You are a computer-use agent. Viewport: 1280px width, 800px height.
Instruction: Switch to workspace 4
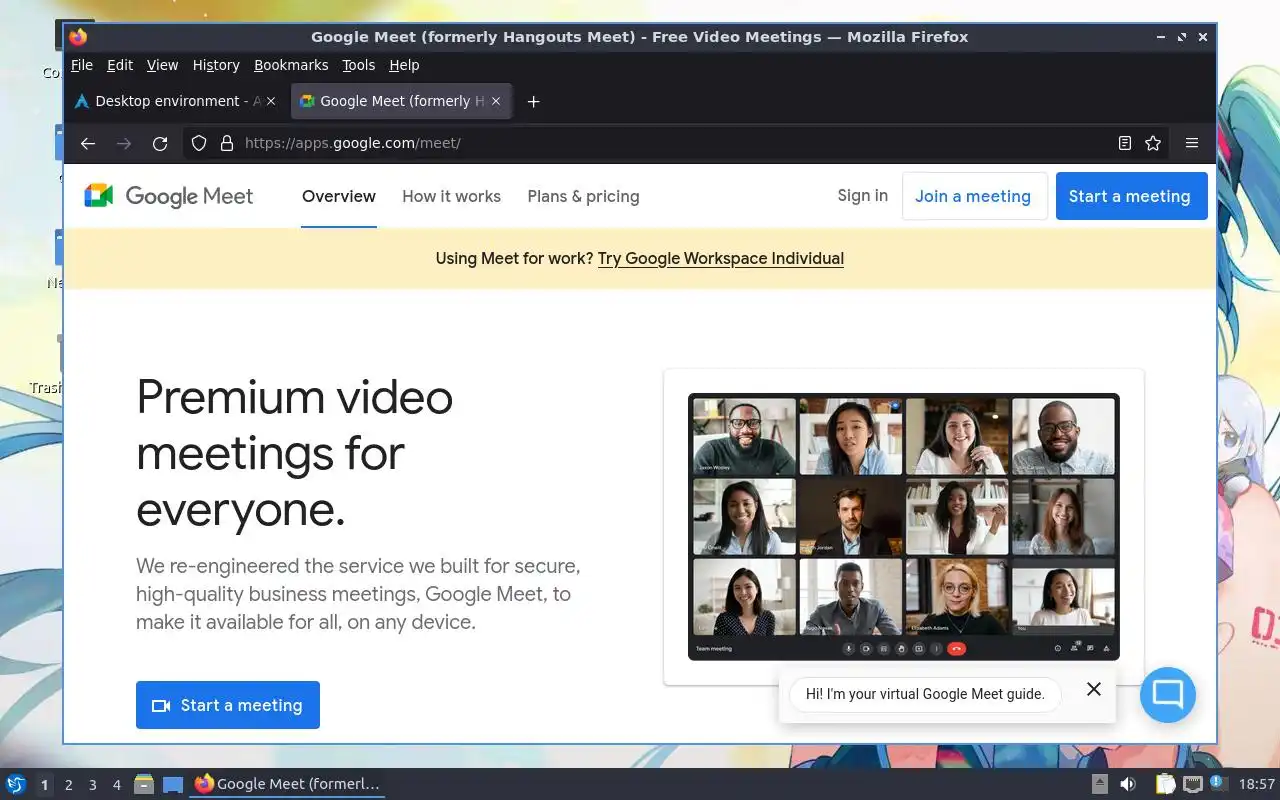[117, 785]
